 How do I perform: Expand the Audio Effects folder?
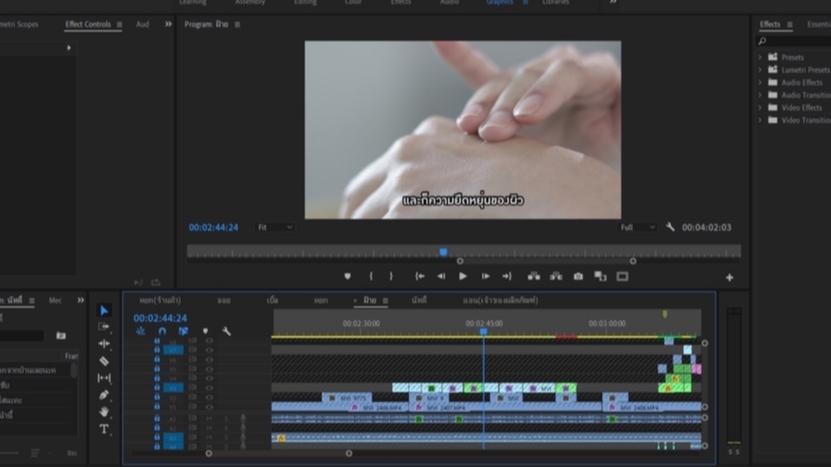[x=760, y=83]
